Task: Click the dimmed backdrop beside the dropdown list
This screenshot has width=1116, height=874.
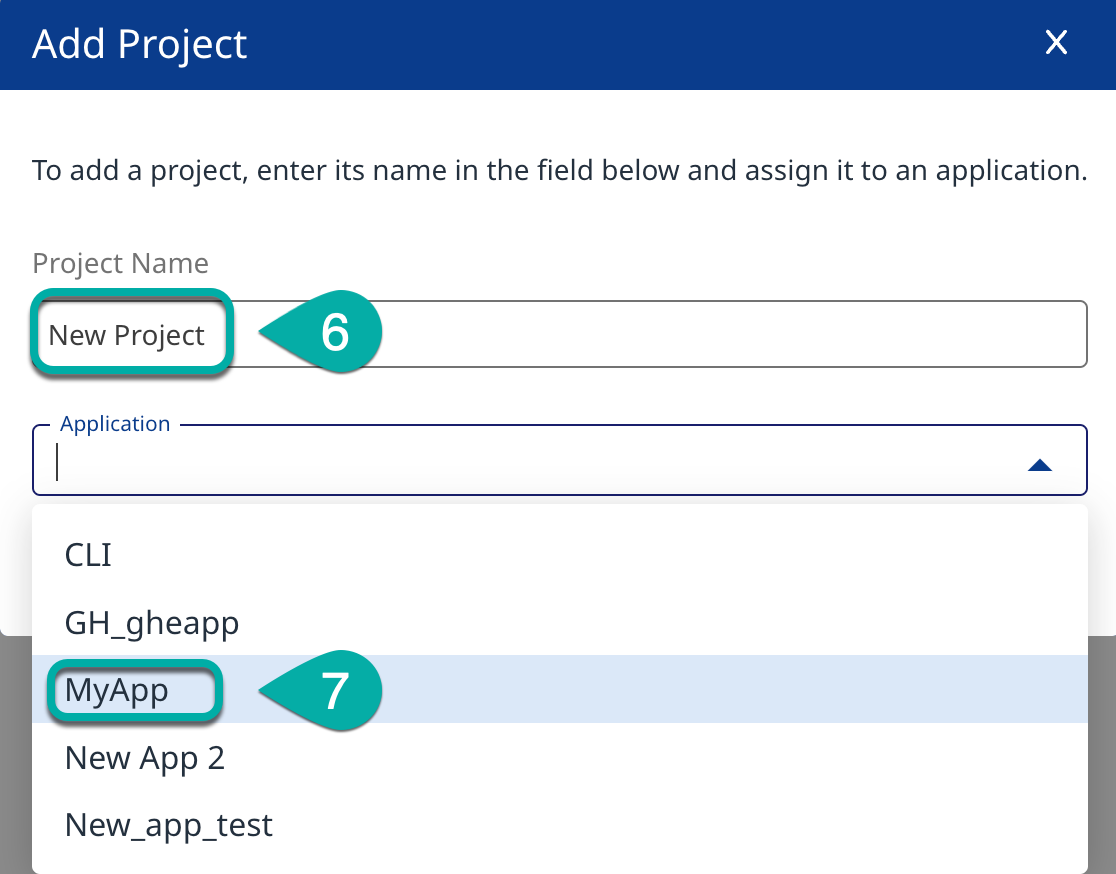Action: [x=1102, y=750]
